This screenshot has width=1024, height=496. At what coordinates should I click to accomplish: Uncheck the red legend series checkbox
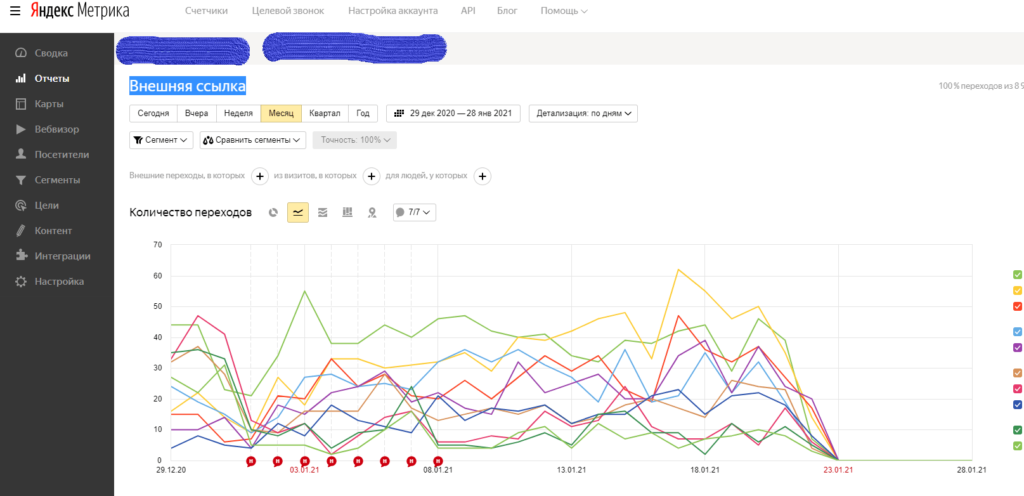pyautogui.click(x=1017, y=306)
